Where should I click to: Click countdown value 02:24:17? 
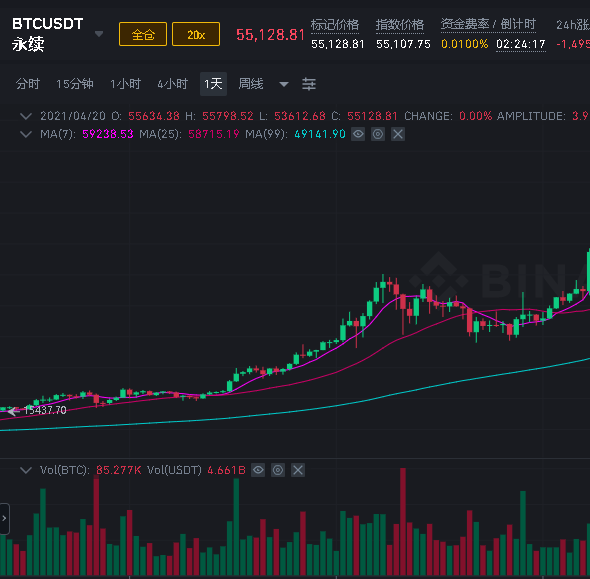coord(521,44)
